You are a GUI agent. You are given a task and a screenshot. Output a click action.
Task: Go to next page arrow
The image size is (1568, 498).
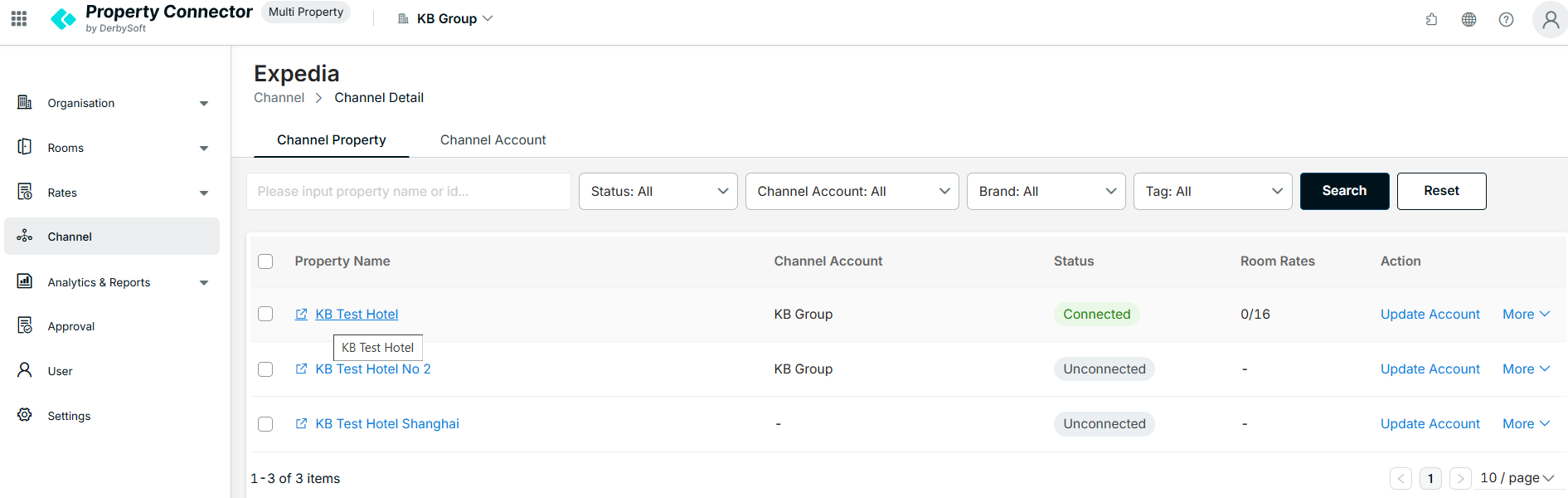point(1460,478)
